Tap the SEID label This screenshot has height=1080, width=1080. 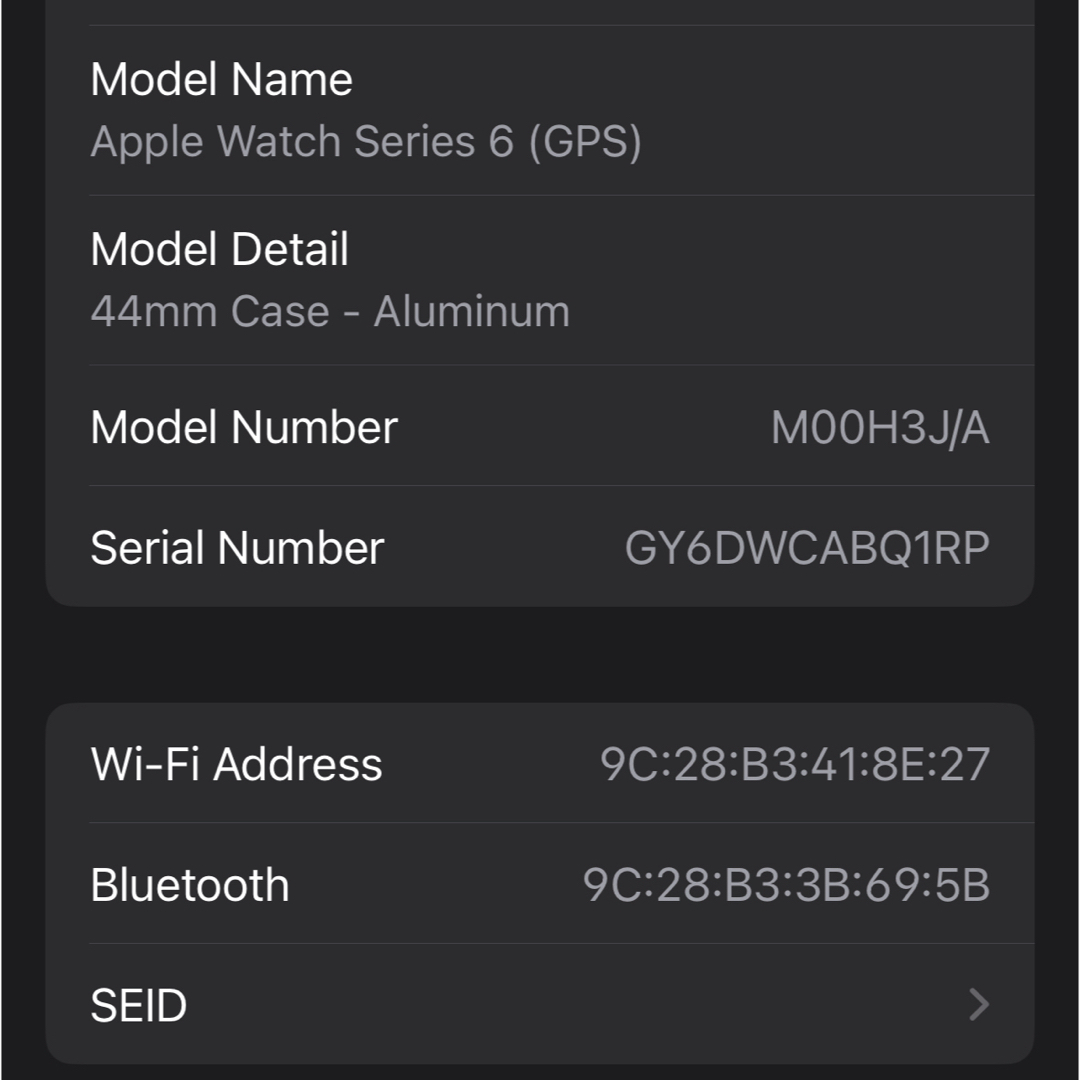click(138, 1005)
